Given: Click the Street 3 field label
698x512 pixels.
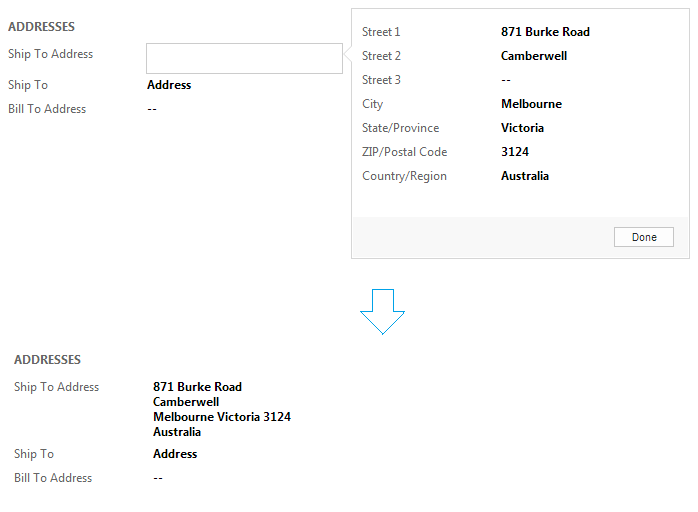Looking at the screenshot, I should (x=381, y=80).
